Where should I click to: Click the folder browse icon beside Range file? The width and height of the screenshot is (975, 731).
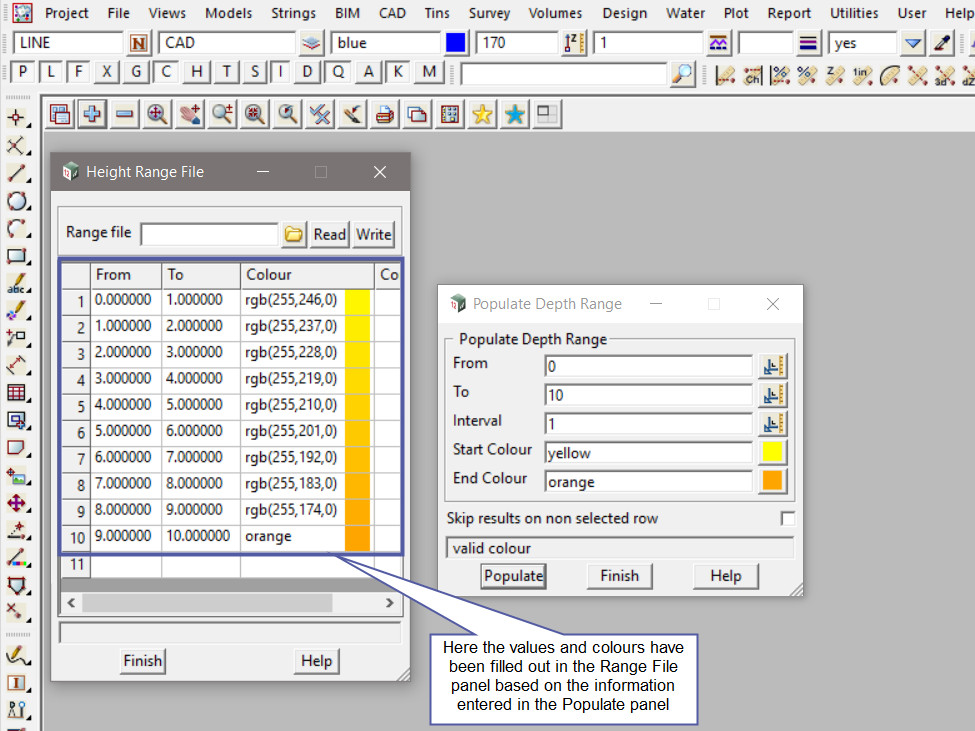pyautogui.click(x=294, y=234)
